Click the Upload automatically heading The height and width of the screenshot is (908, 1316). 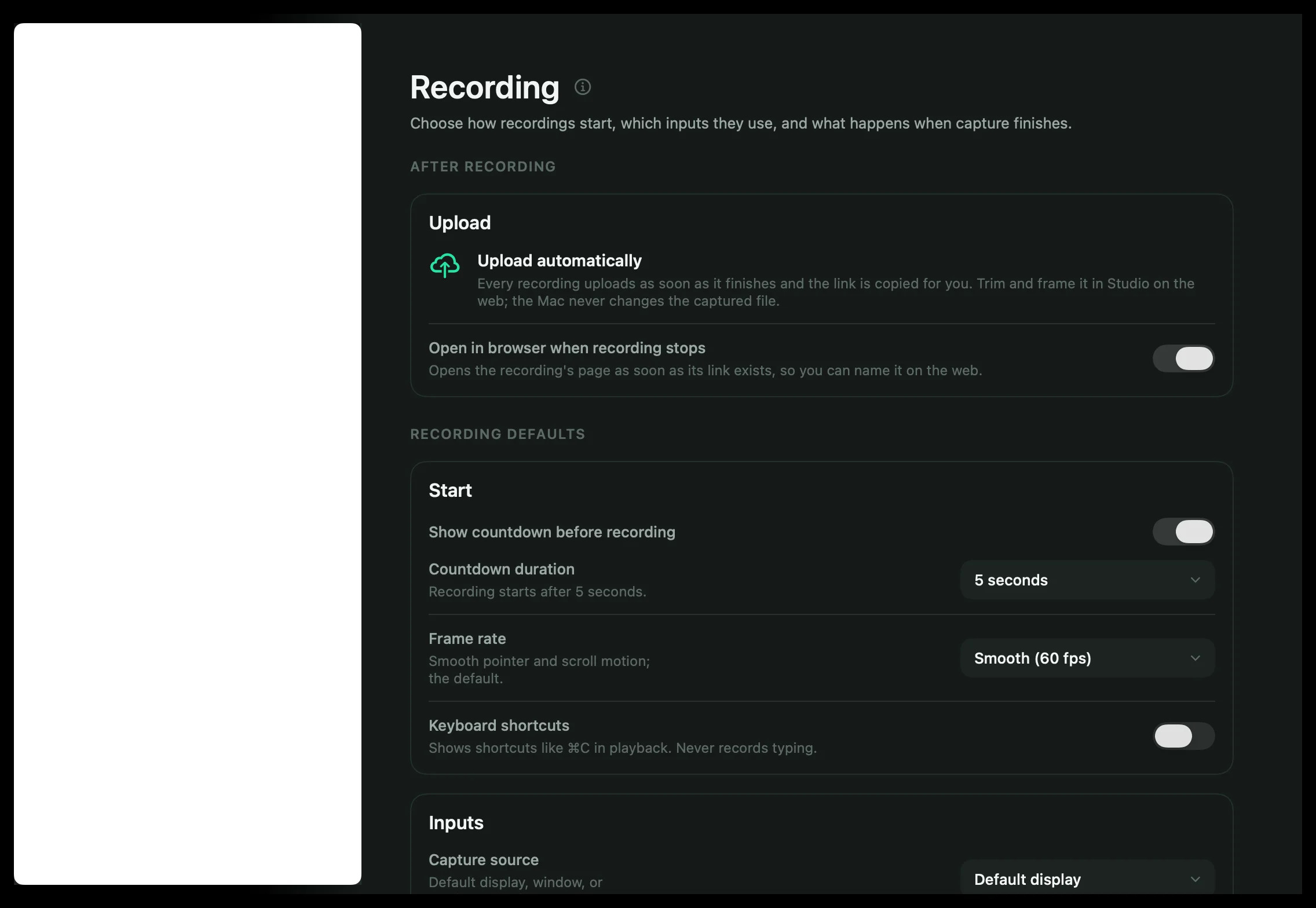(x=560, y=261)
